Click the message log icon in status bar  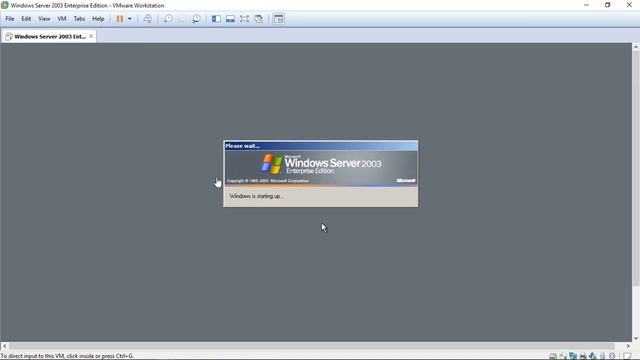tap(628, 356)
